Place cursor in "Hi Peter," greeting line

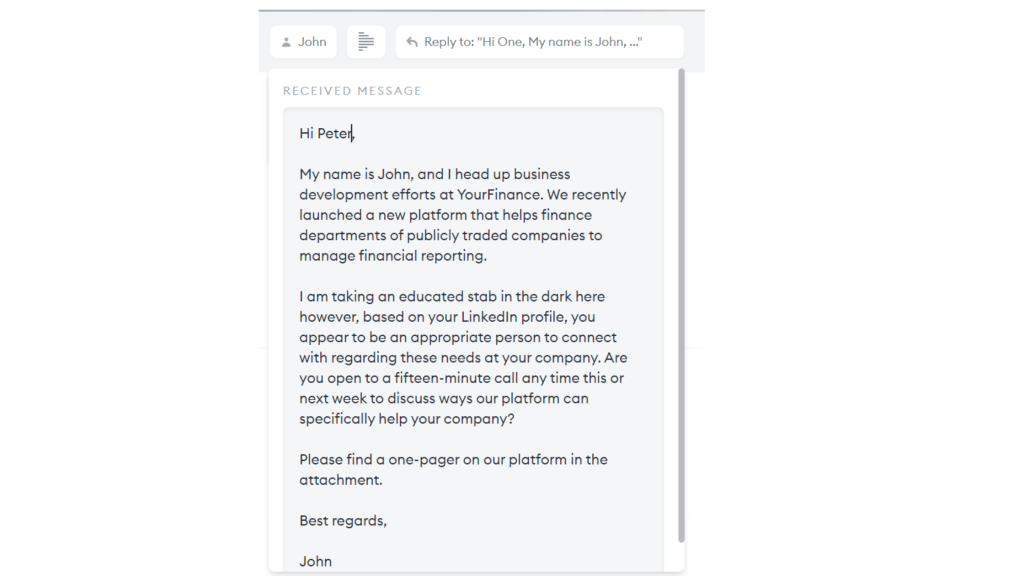pos(327,133)
